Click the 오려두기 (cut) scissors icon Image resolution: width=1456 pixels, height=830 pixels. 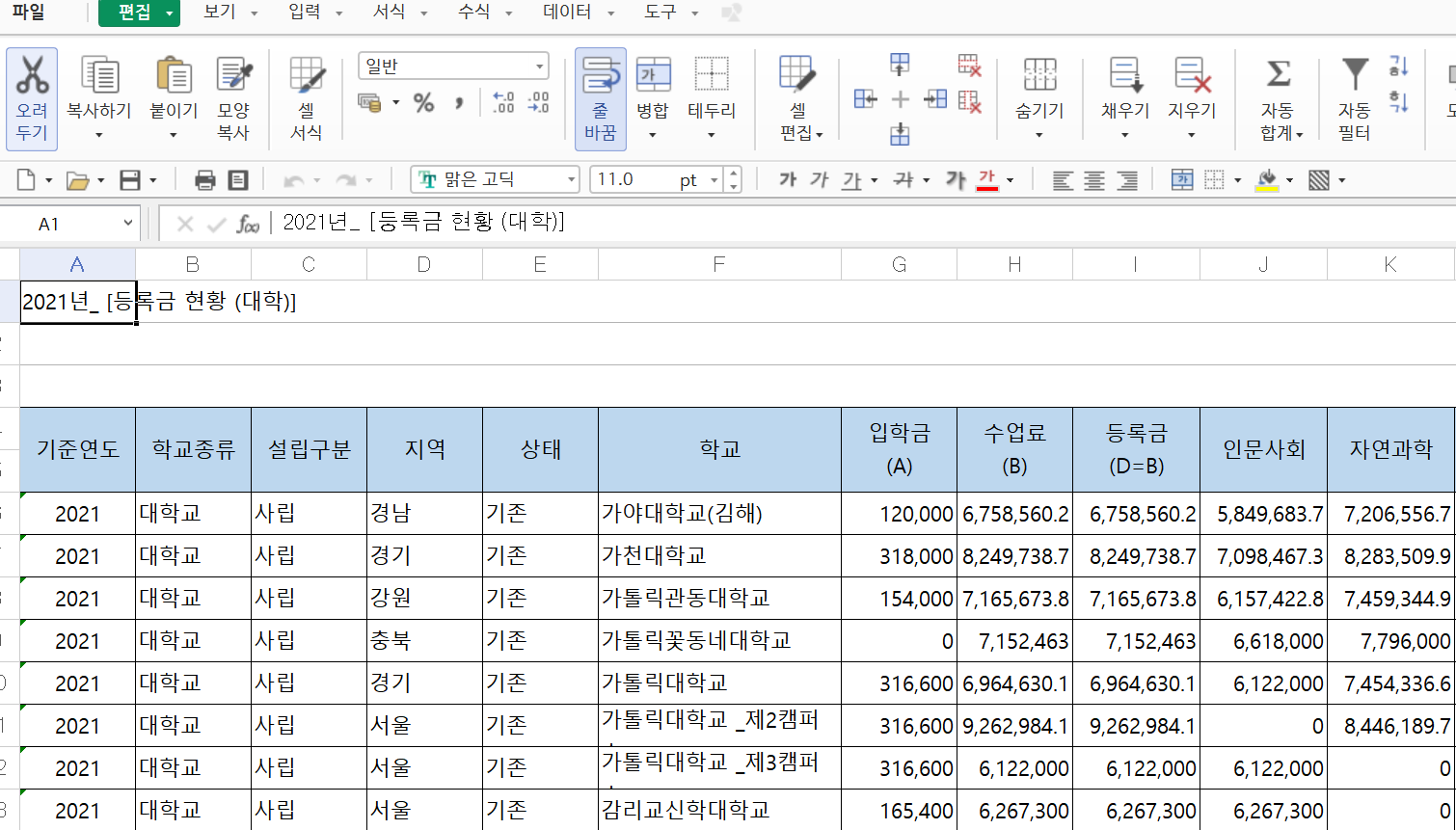[32, 75]
